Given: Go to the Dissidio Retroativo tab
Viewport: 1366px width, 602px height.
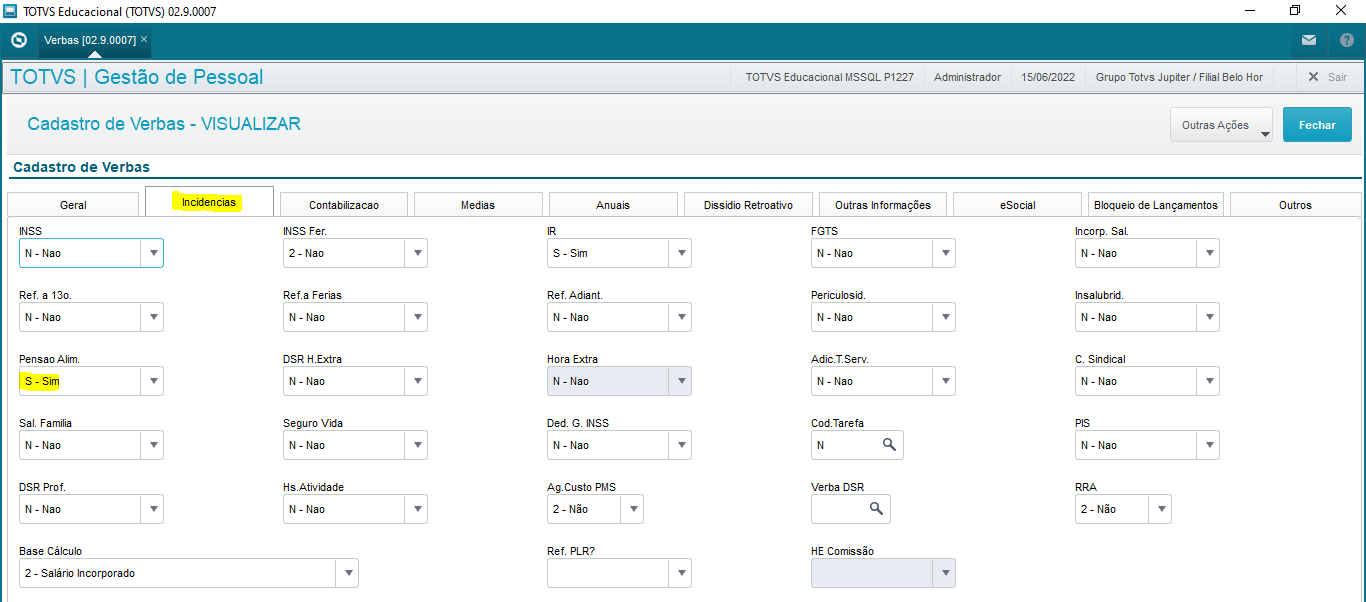Looking at the screenshot, I should 748,204.
